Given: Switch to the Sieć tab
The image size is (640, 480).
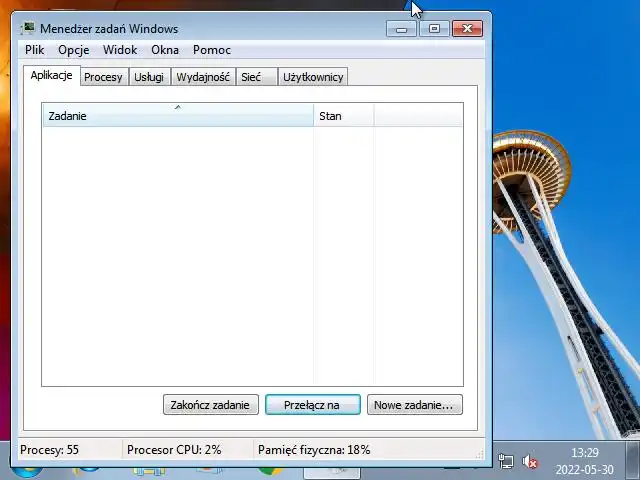Looking at the screenshot, I should tap(256, 77).
